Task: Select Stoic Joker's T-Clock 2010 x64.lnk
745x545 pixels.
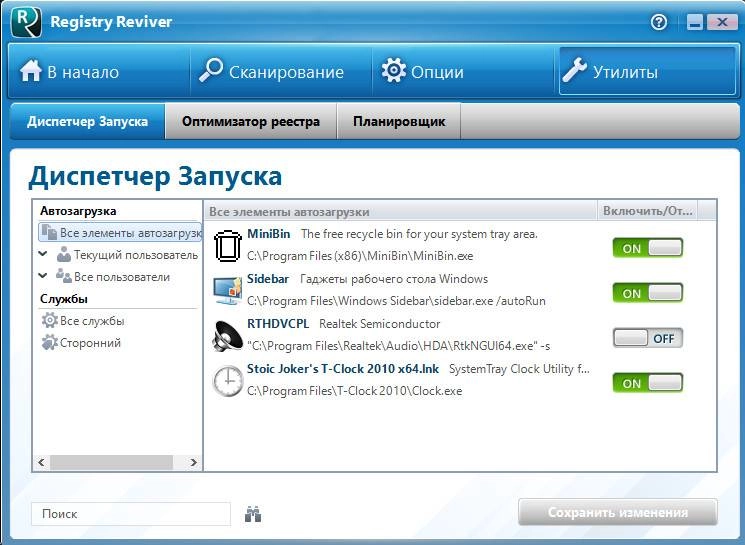Action: (343, 369)
